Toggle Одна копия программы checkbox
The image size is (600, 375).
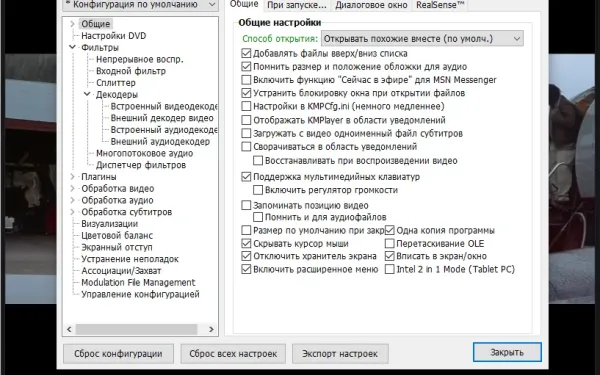[390, 230]
